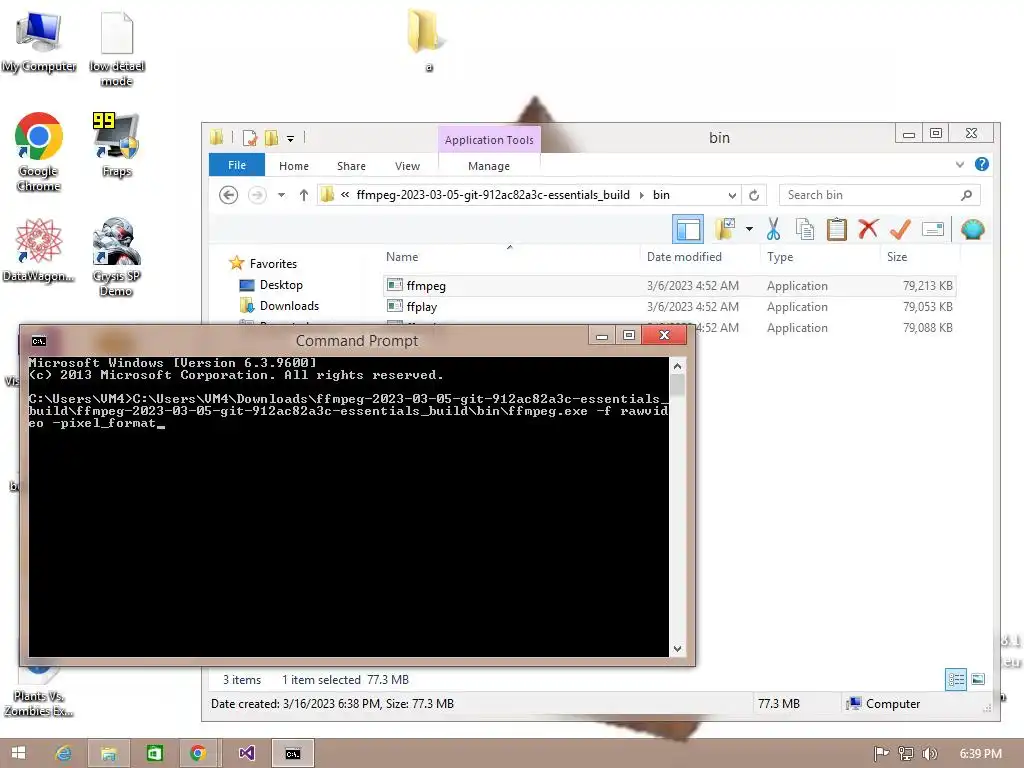
Task: Expand the Folder Options dropdown arrow
Action: 749,229
